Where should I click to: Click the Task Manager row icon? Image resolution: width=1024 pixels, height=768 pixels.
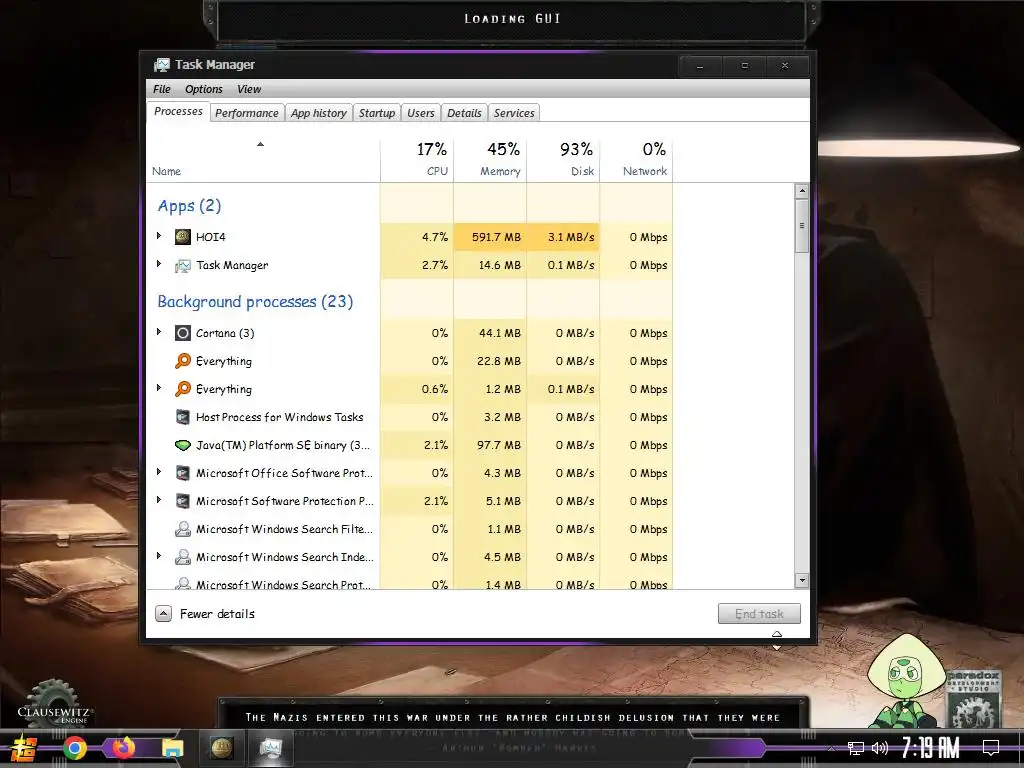[x=183, y=265]
